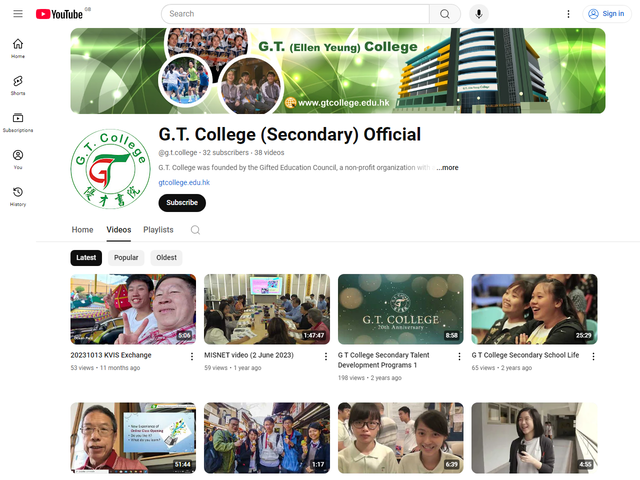
Task: Open G.T. College 20th Anniversary video thumbnail
Action: pos(400,309)
